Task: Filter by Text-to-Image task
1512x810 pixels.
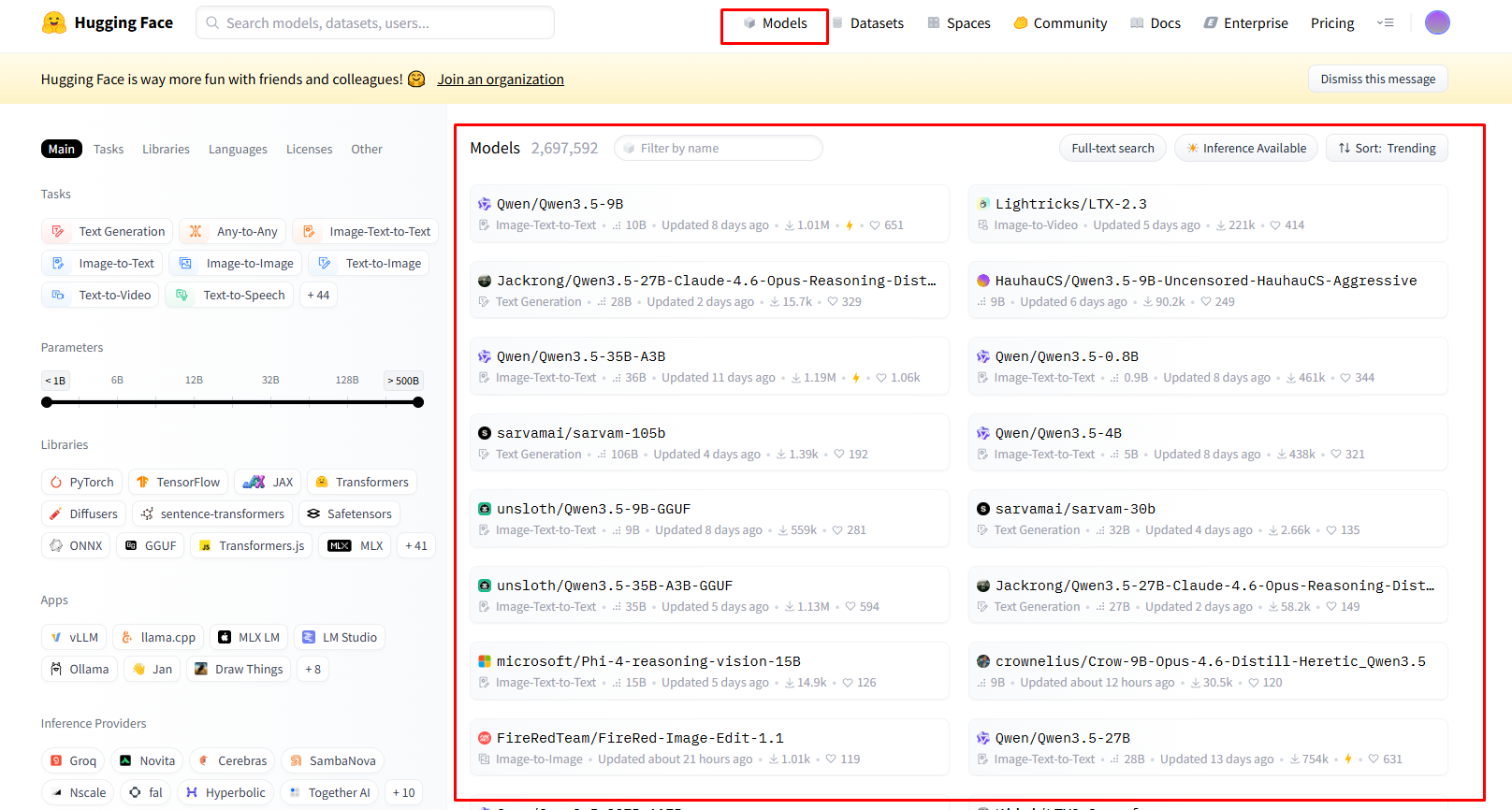Action: coord(370,263)
